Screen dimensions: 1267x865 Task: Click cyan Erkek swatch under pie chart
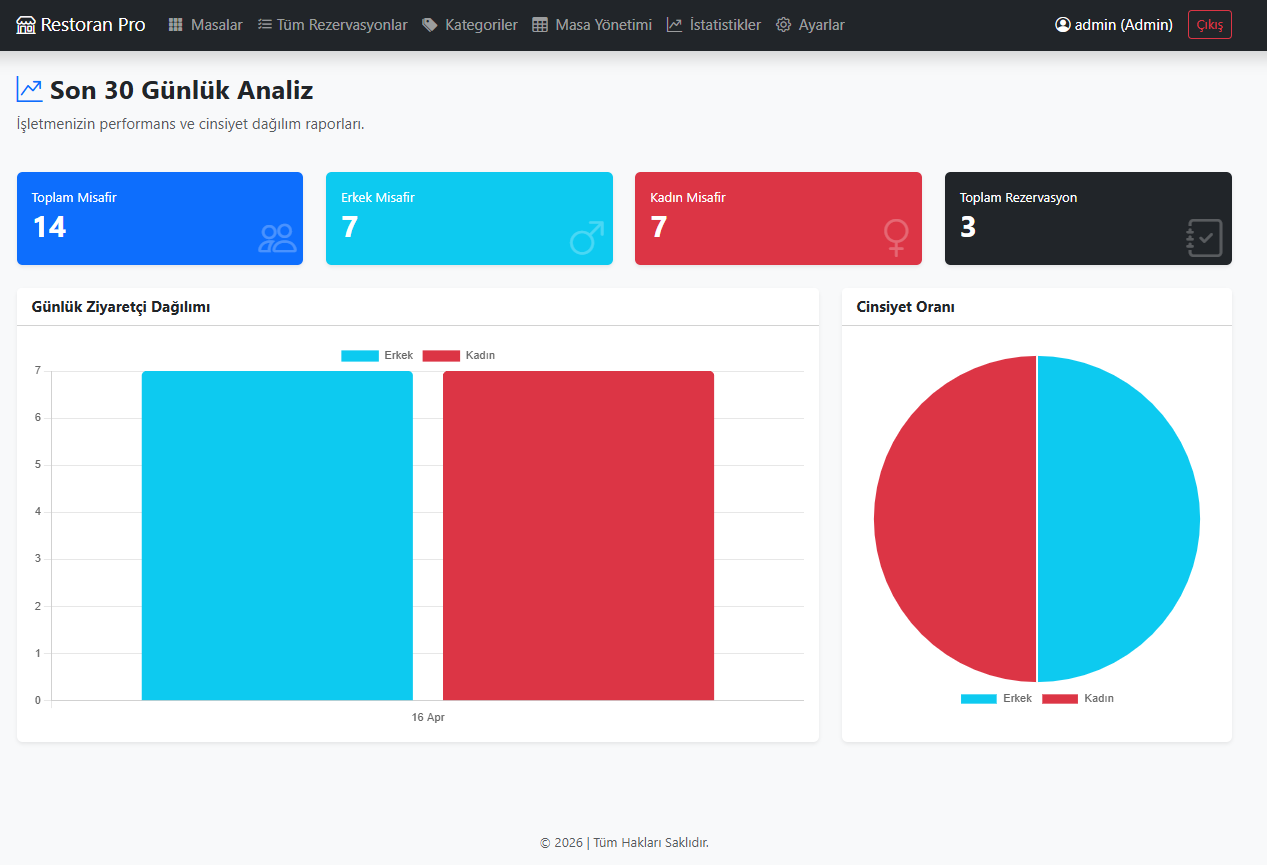979,698
